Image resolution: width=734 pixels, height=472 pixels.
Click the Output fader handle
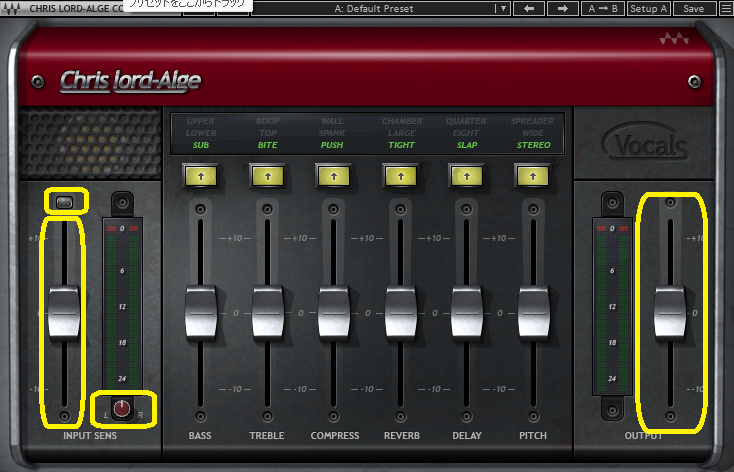pos(670,312)
